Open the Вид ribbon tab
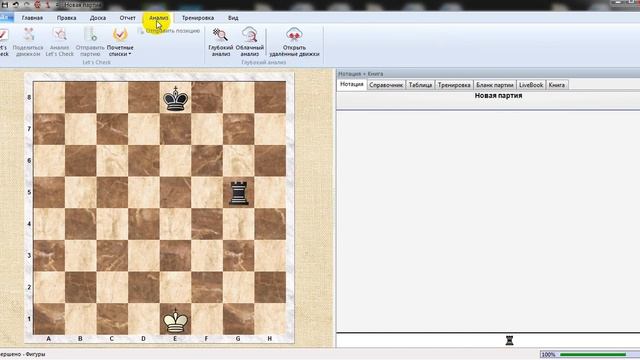This screenshot has height=360, width=640. click(233, 18)
